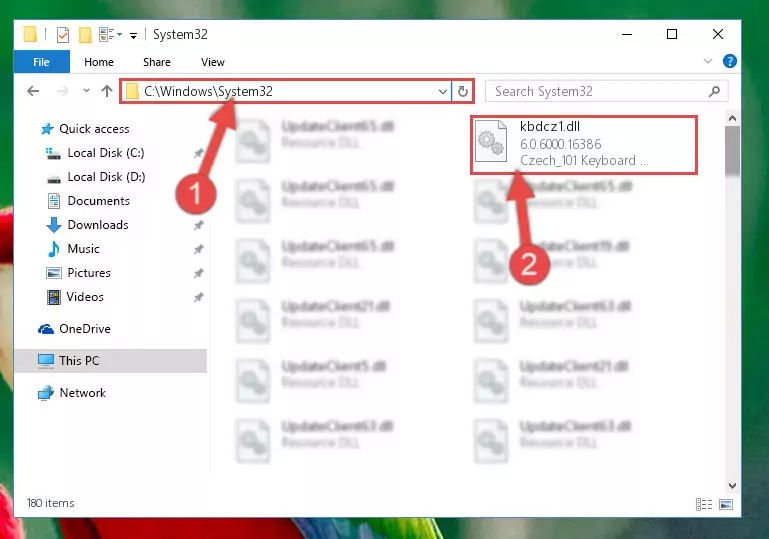769x539 pixels.
Task: Open Local Disk (D:) in sidebar
Action: pyautogui.click(x=106, y=177)
